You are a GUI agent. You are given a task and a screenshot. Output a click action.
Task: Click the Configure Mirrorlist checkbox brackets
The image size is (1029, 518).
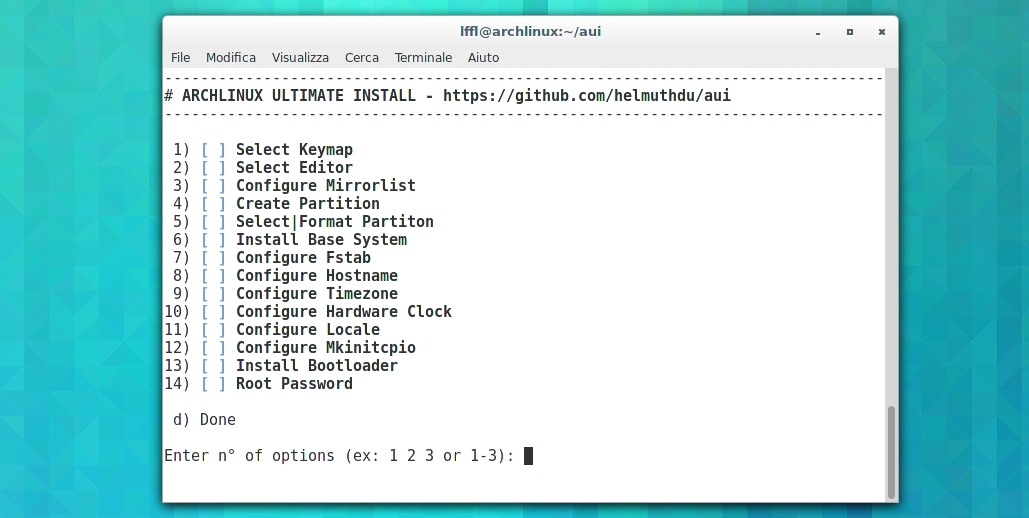pos(213,186)
